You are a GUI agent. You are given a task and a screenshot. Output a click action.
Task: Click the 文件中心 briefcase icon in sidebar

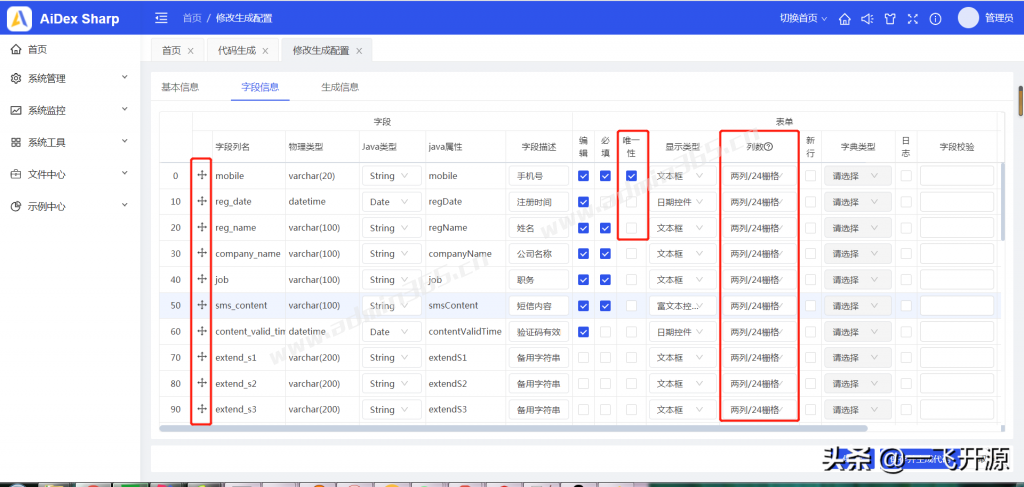[16, 174]
